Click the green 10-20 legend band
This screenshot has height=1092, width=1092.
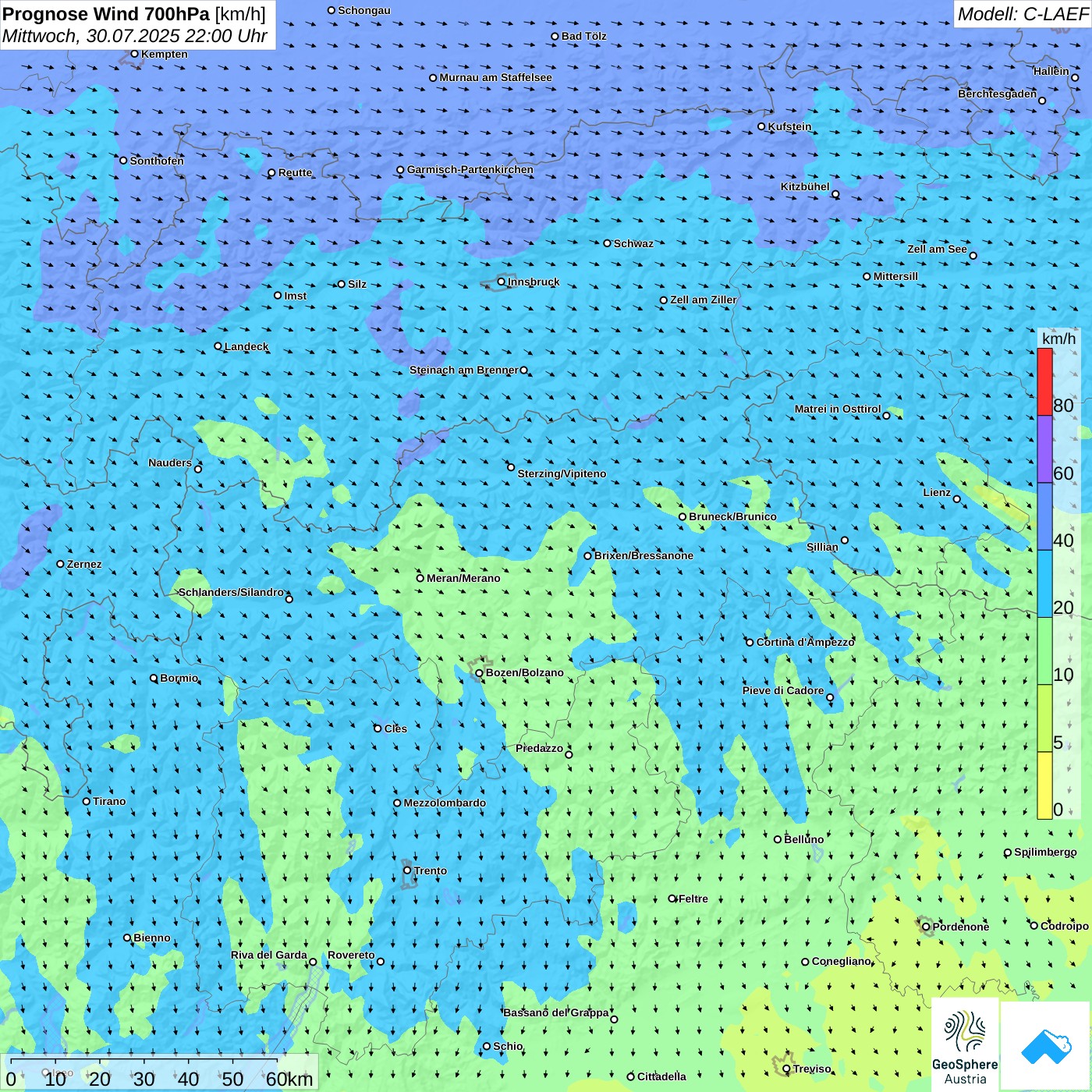[x=1044, y=651]
